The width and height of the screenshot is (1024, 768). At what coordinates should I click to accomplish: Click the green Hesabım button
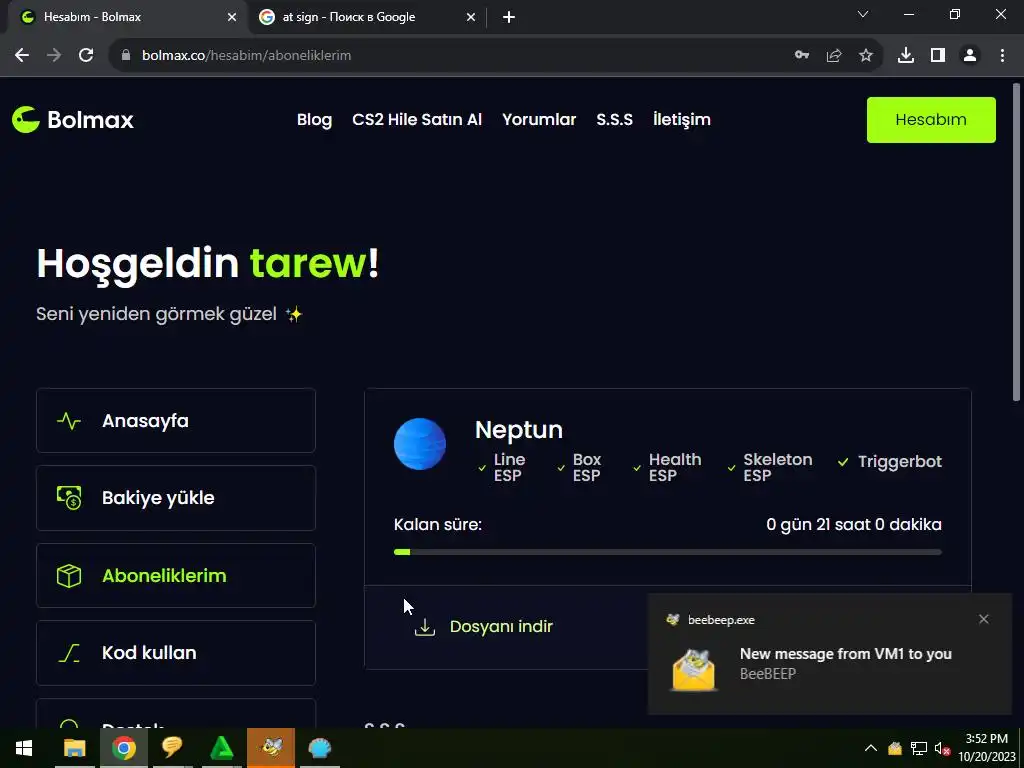click(931, 120)
